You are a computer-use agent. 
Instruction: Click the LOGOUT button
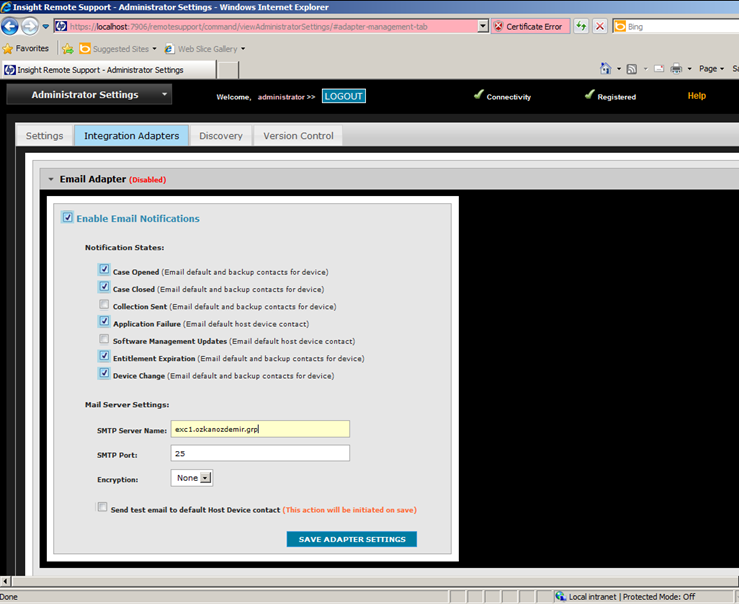[344, 96]
